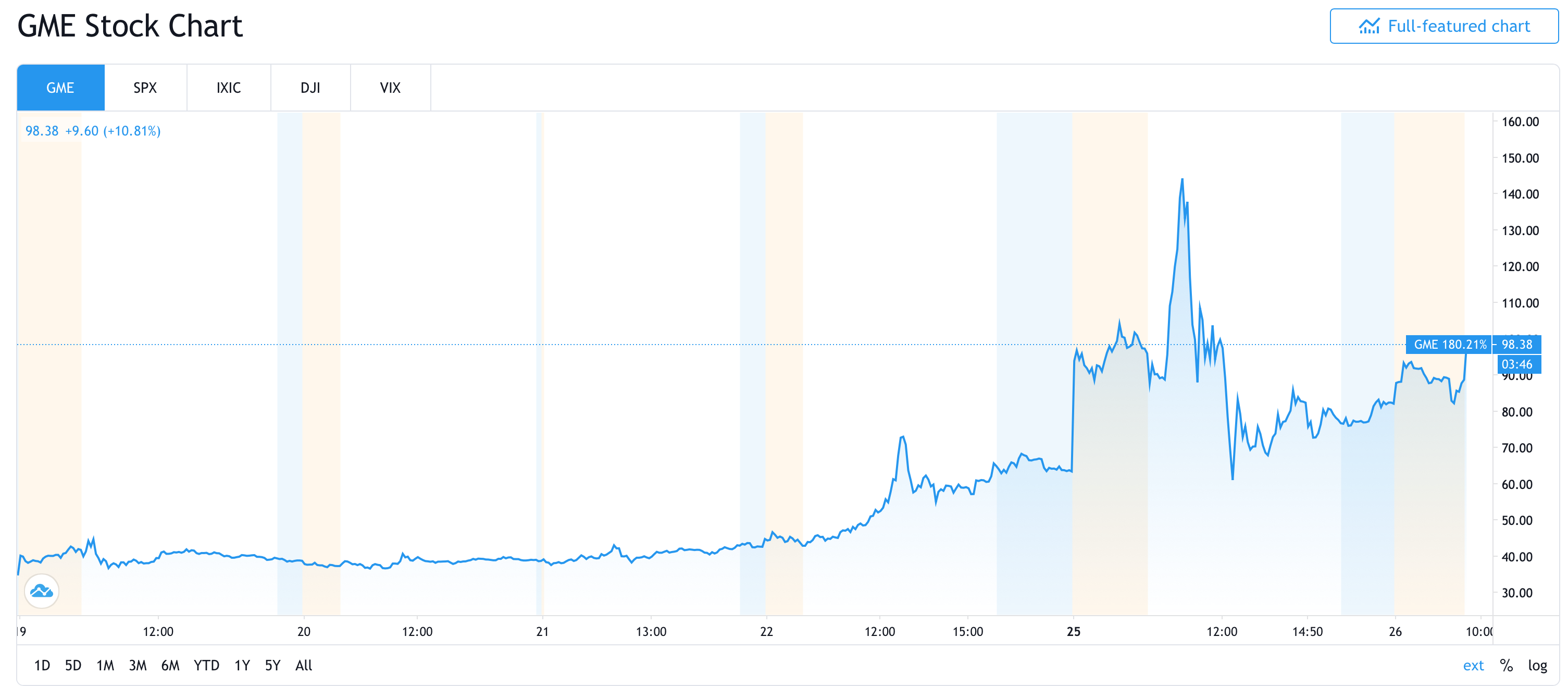Click the chart icon in Full-featured chart
Image resolution: width=1568 pixels, height=686 pixels.
point(1369,26)
